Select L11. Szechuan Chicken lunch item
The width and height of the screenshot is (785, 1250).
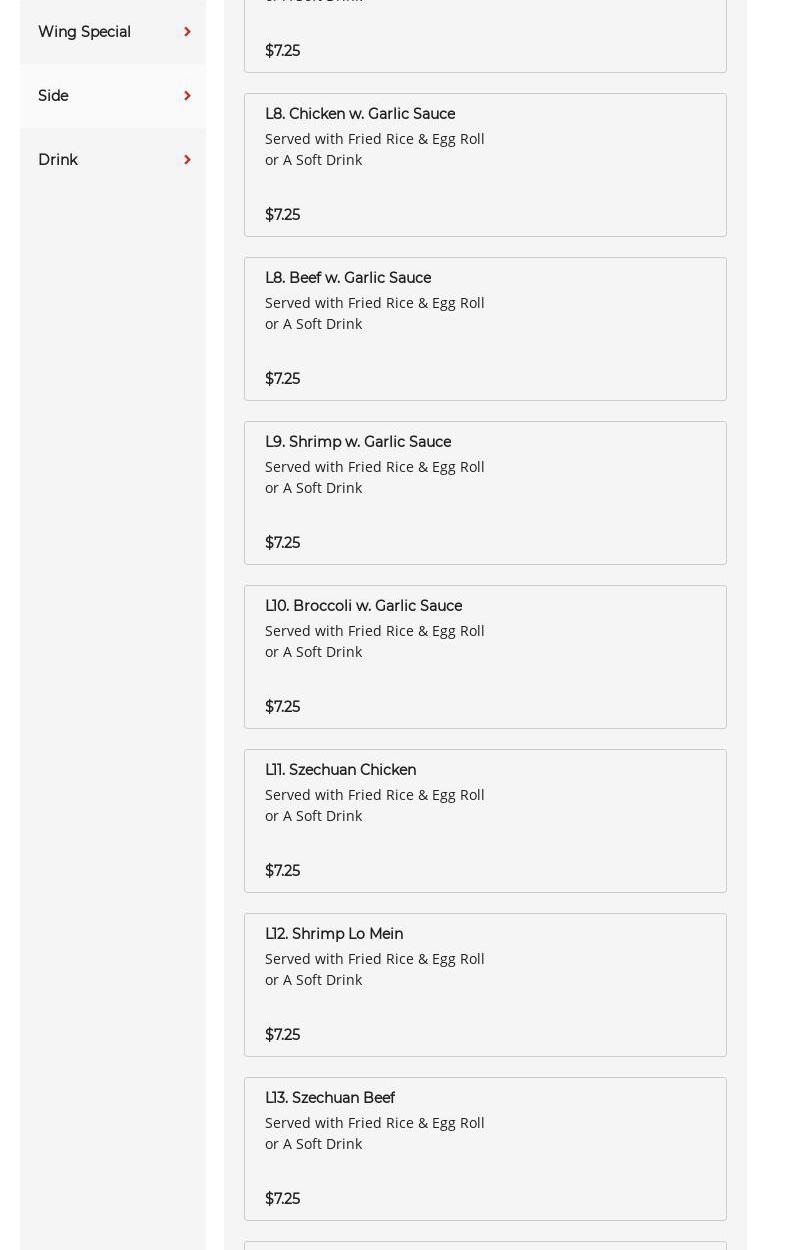pos(340,770)
